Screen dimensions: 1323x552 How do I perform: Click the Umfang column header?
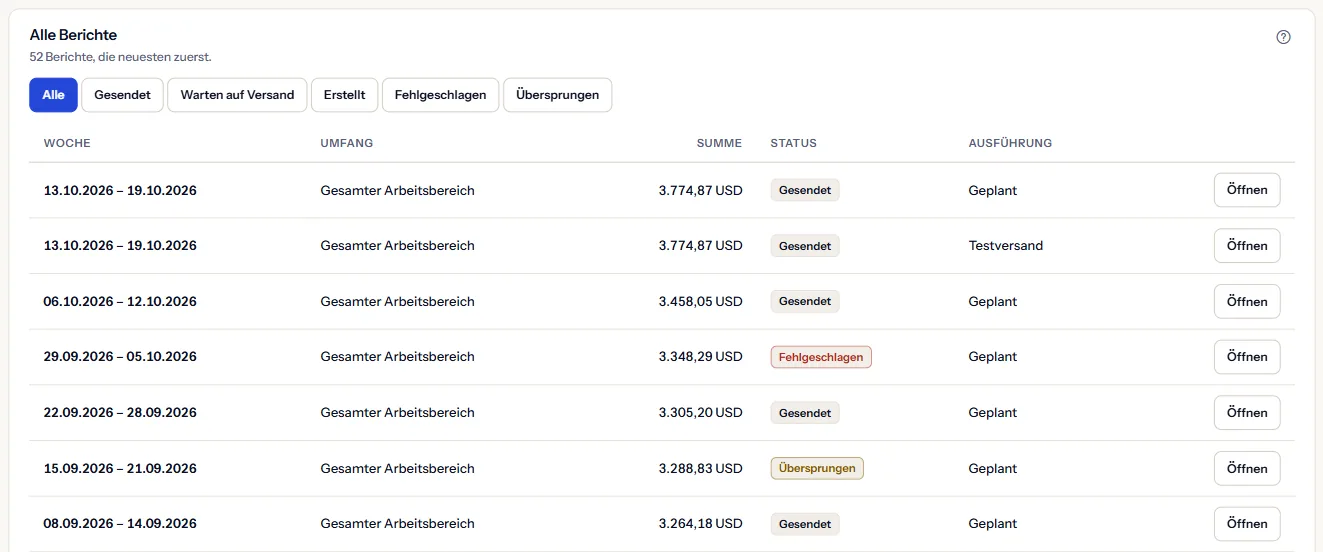tap(347, 143)
